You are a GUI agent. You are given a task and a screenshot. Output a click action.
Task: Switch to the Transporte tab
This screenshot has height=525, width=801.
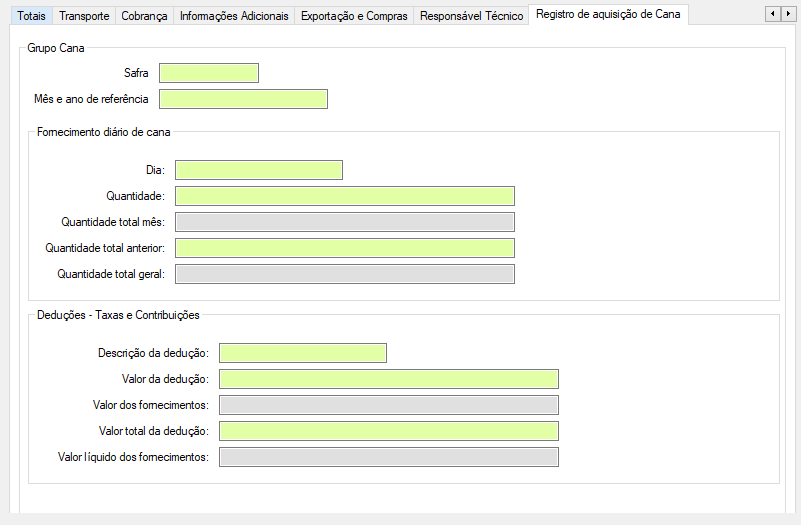(x=84, y=16)
